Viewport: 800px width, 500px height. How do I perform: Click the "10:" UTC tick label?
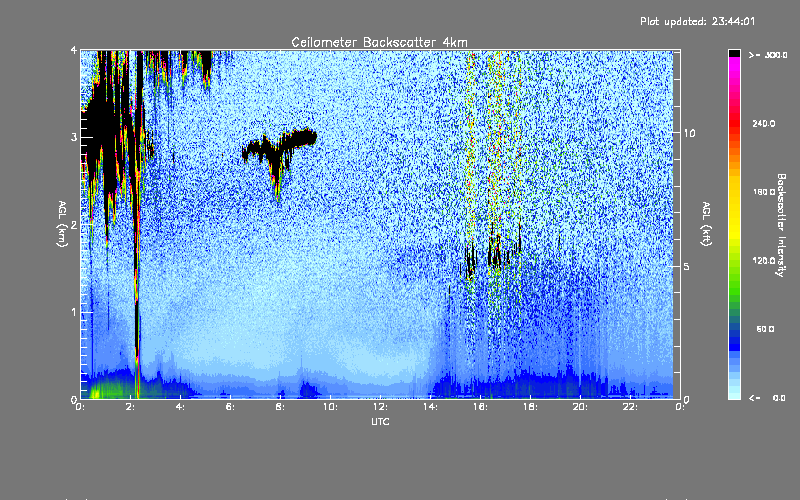(330, 407)
